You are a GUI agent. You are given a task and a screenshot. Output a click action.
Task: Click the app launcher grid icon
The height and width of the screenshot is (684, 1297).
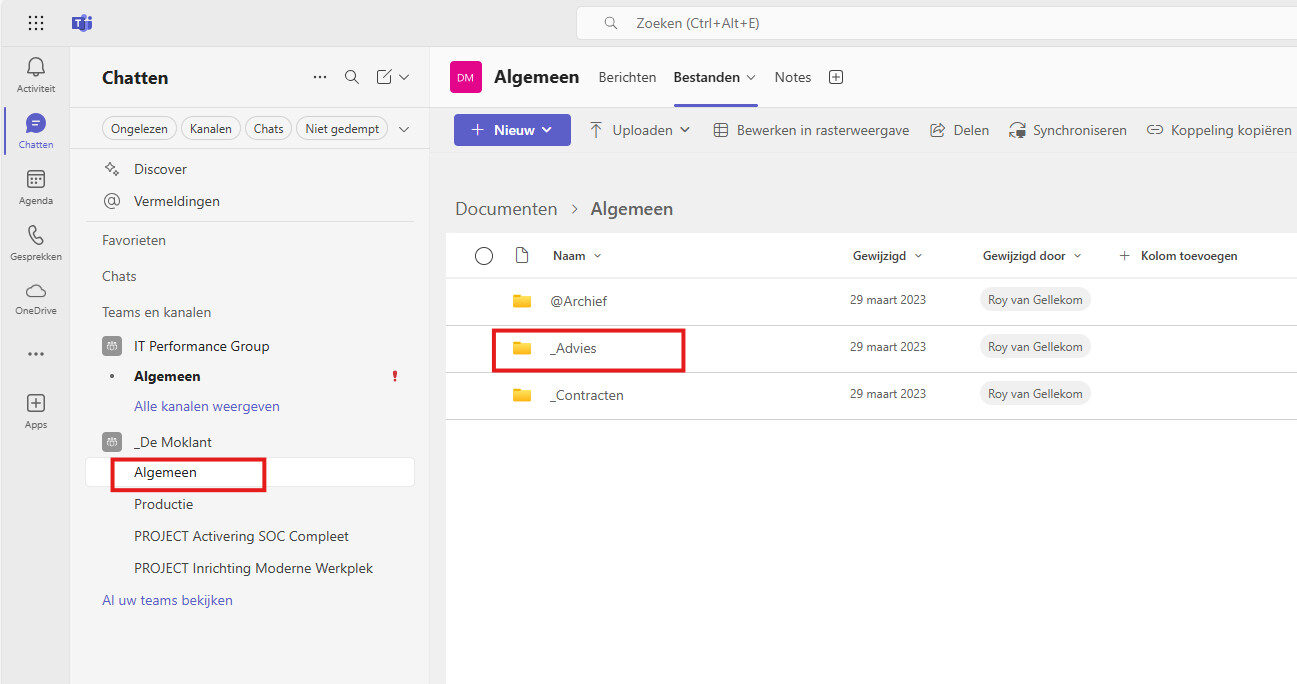pyautogui.click(x=36, y=23)
